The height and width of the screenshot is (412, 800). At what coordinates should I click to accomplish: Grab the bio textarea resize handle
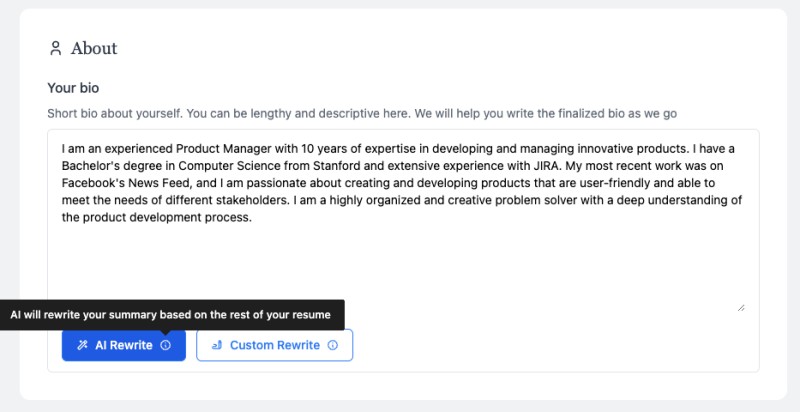[741, 307]
